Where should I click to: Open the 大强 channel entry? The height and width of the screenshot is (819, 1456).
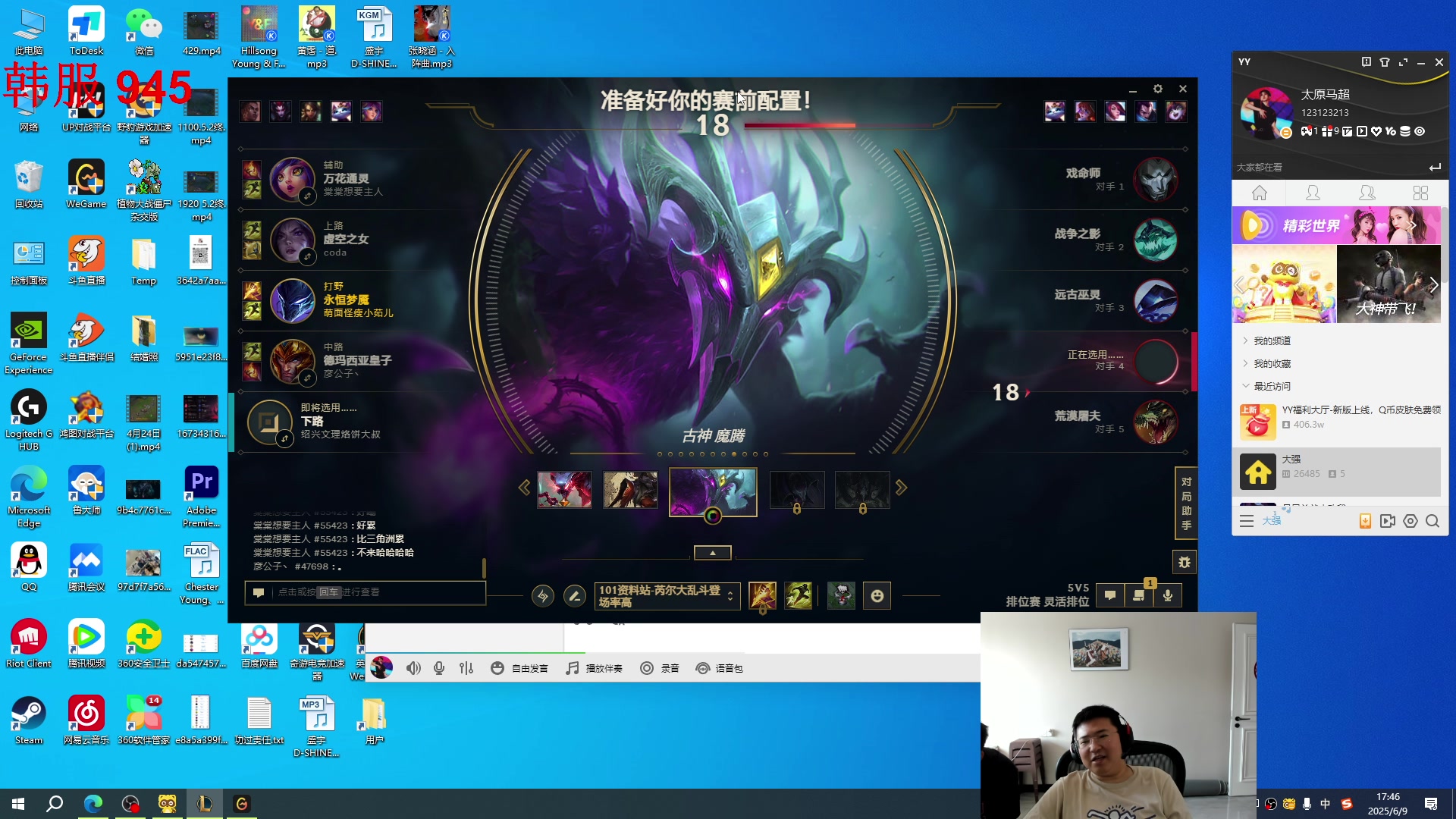pyautogui.click(x=1337, y=471)
